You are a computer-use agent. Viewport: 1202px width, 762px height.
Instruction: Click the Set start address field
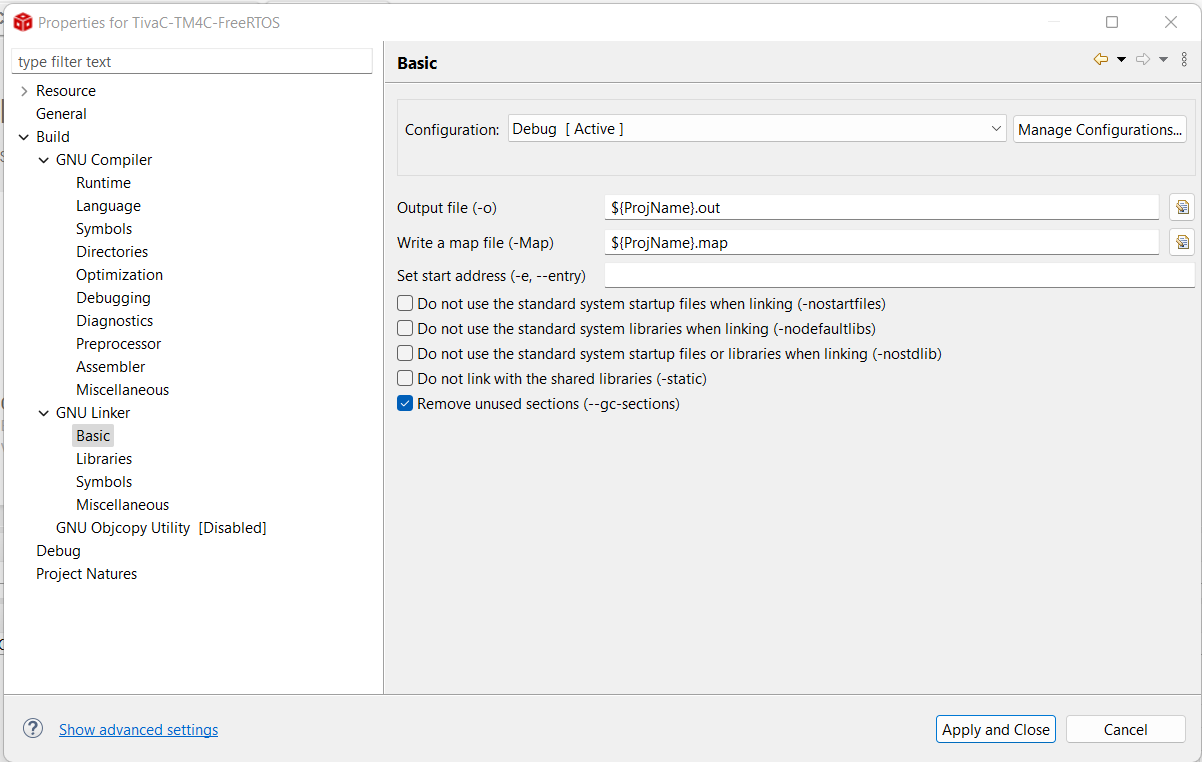tap(900, 275)
